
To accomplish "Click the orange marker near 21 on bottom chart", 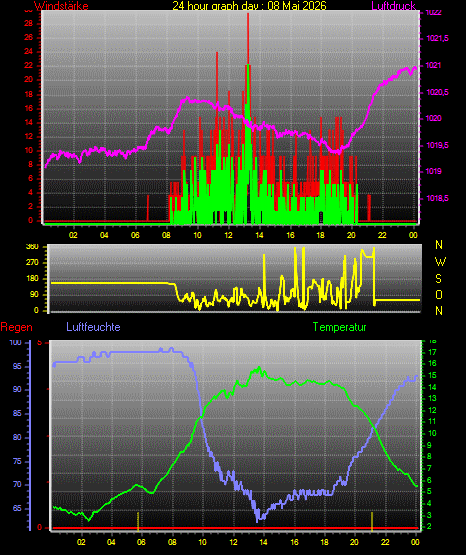I will click(372, 521).
